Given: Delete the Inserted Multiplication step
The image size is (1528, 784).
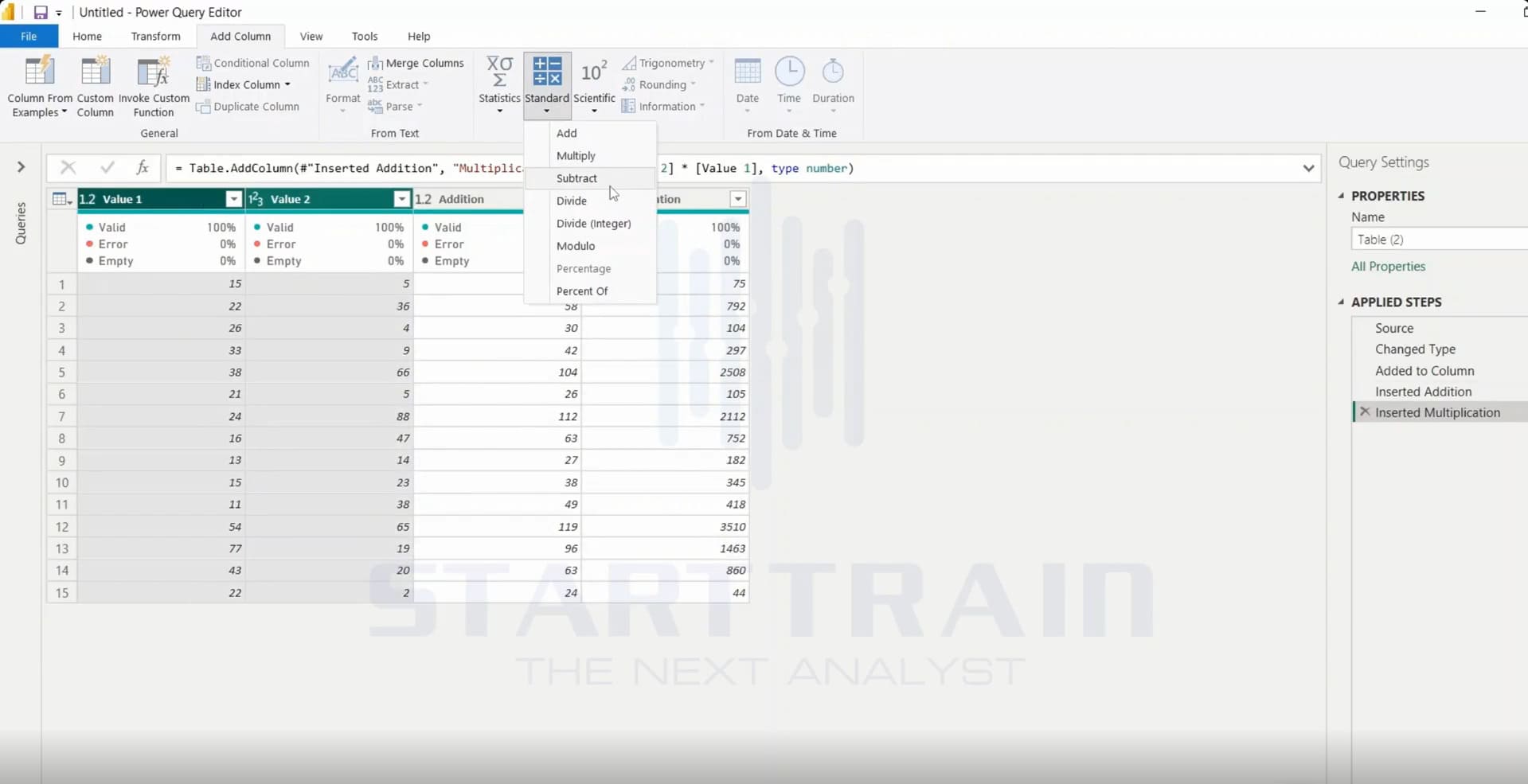Looking at the screenshot, I should click(1365, 412).
